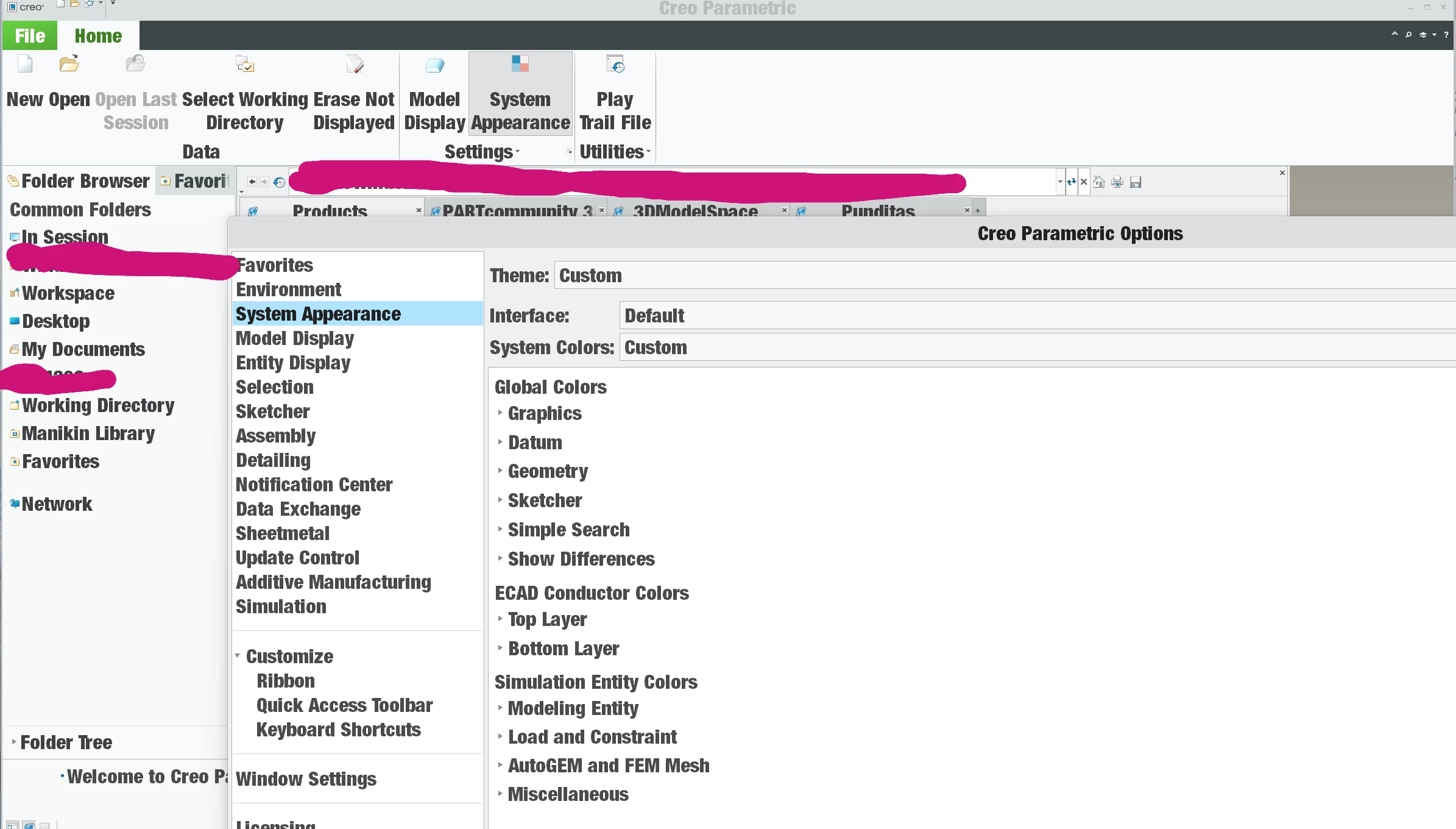Click the Open folder icon
The image size is (1456, 829).
(x=69, y=65)
